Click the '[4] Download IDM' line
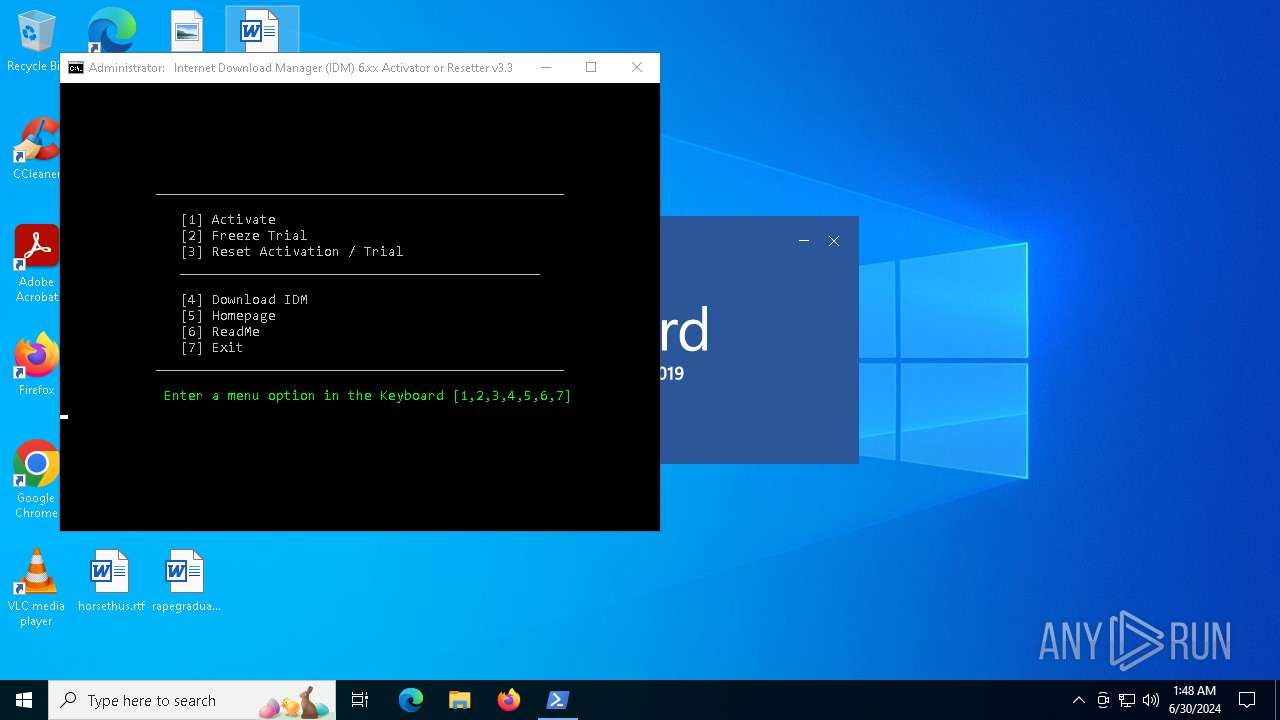Viewport: 1280px width, 720px height. (x=244, y=300)
